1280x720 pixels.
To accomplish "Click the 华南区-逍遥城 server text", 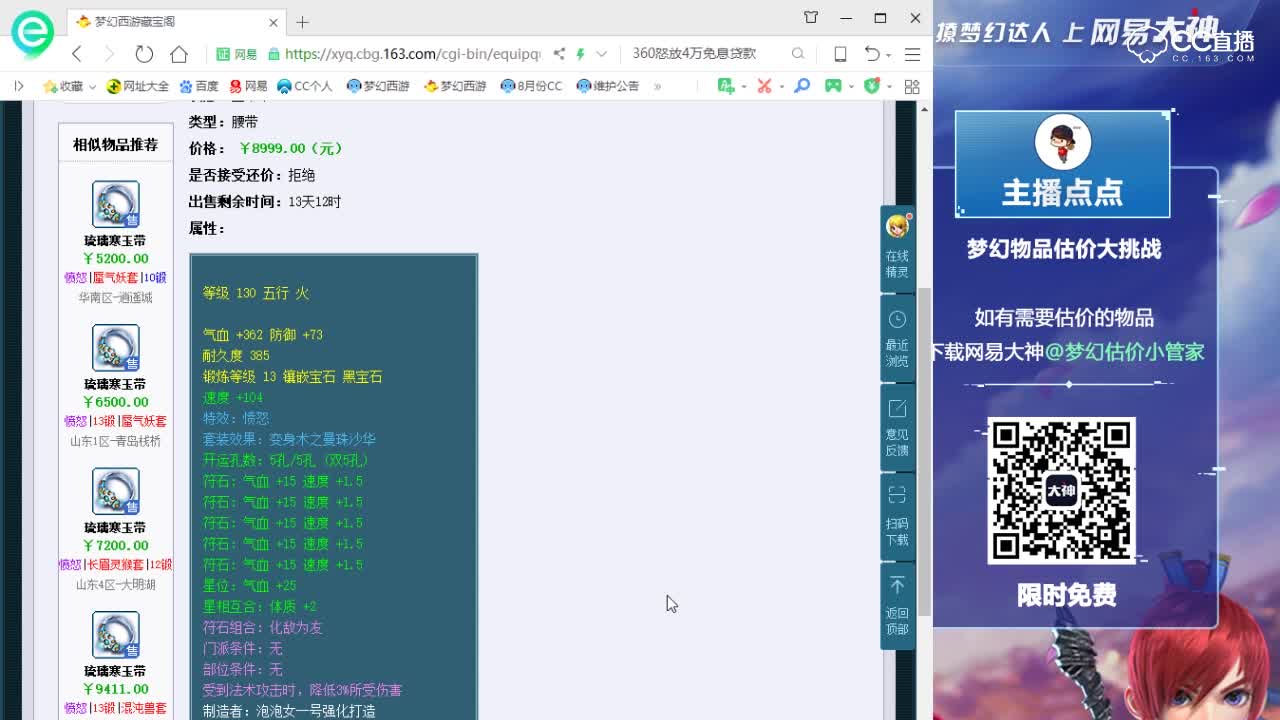I will (115, 297).
